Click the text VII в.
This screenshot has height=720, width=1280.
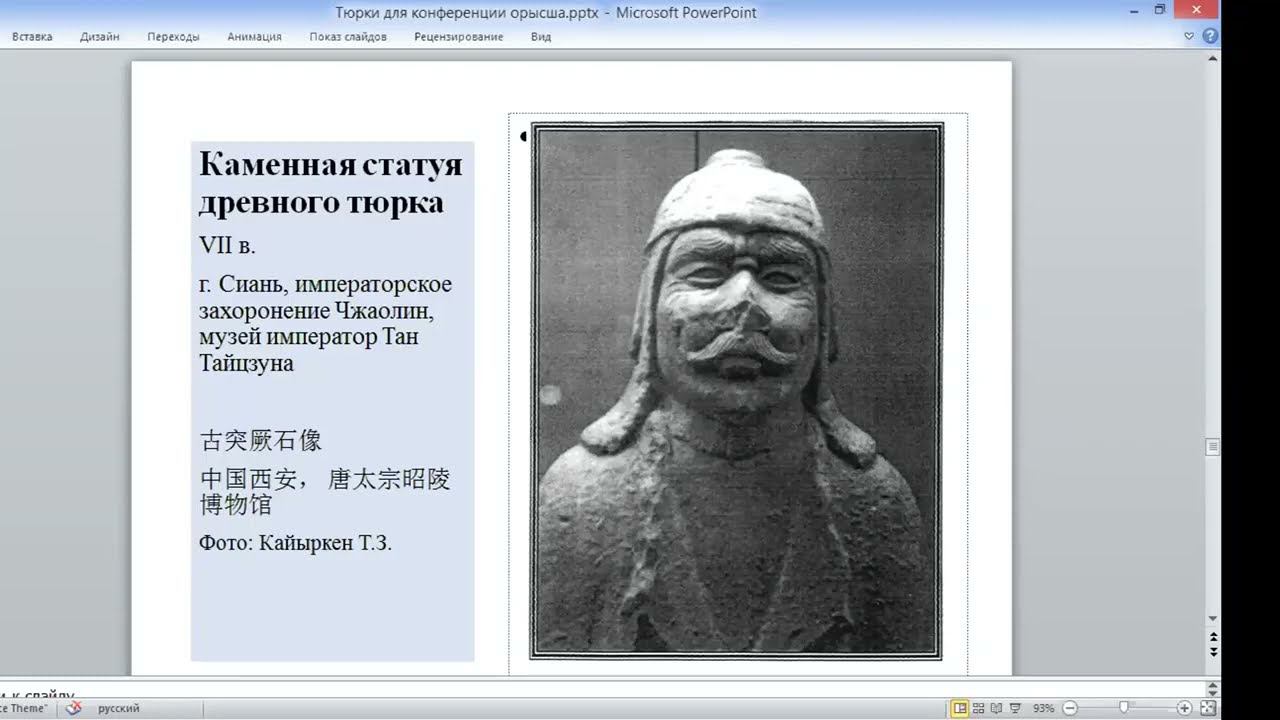[x=227, y=245]
